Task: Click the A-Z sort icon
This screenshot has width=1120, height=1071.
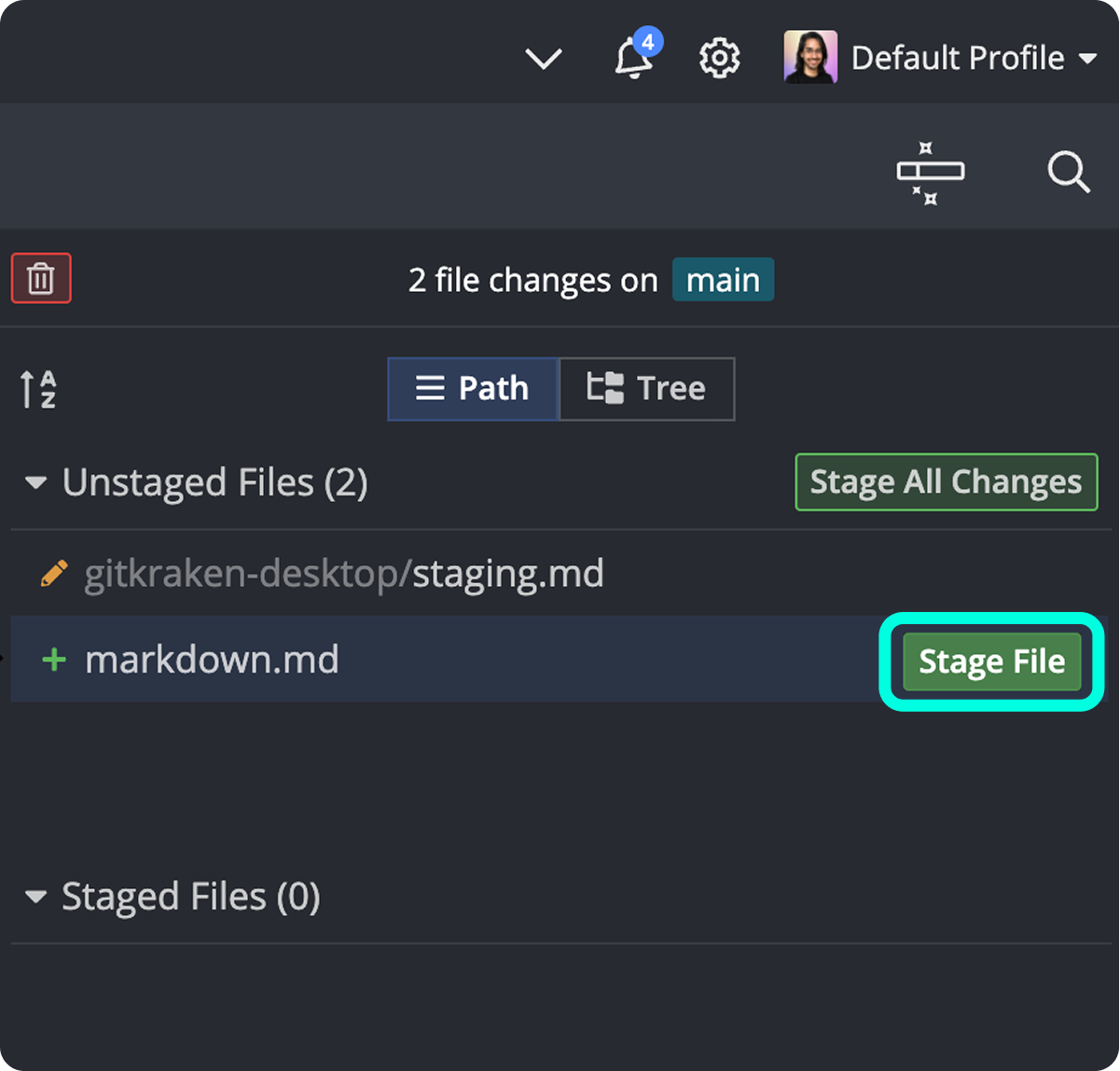Action: 40,389
